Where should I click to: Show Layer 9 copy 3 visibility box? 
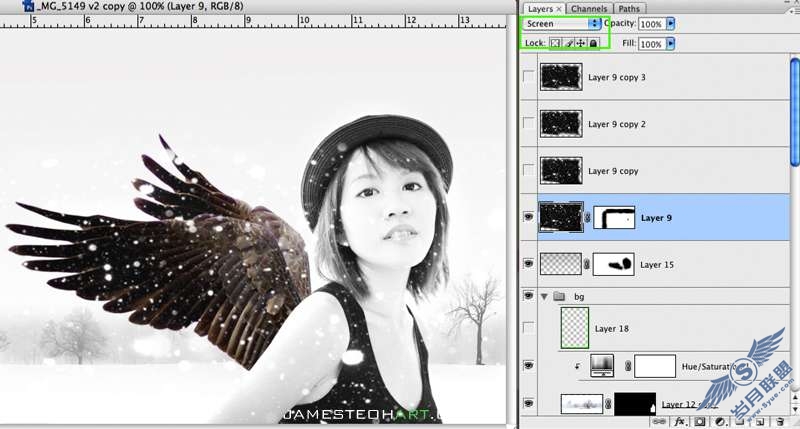529,77
